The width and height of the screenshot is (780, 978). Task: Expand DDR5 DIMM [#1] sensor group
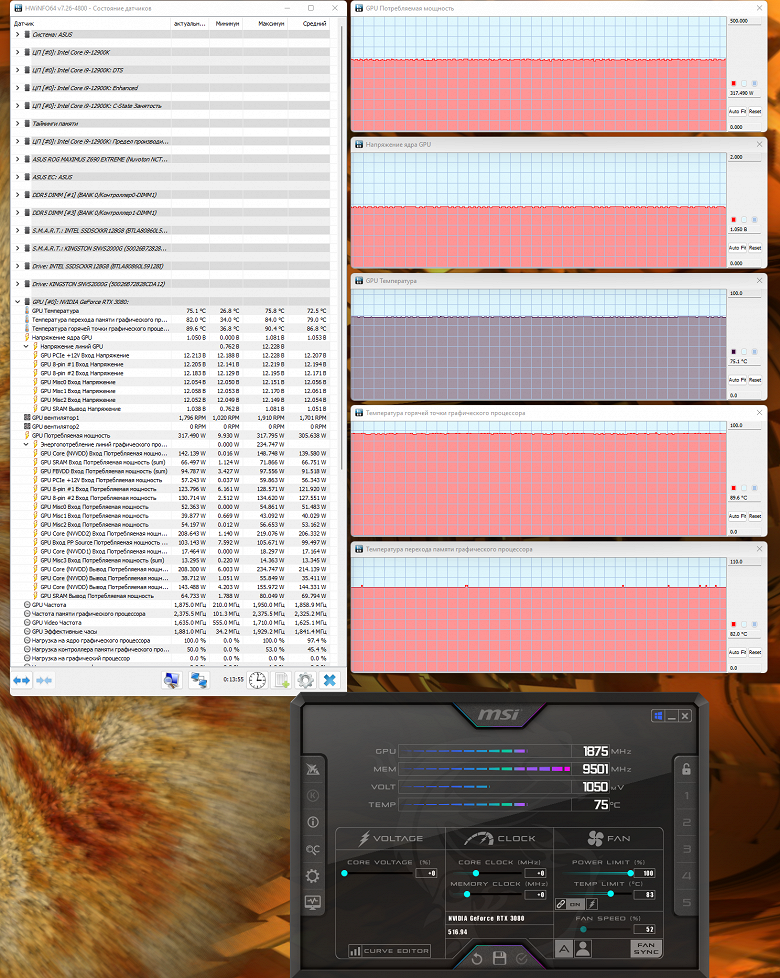pyautogui.click(x=17, y=195)
